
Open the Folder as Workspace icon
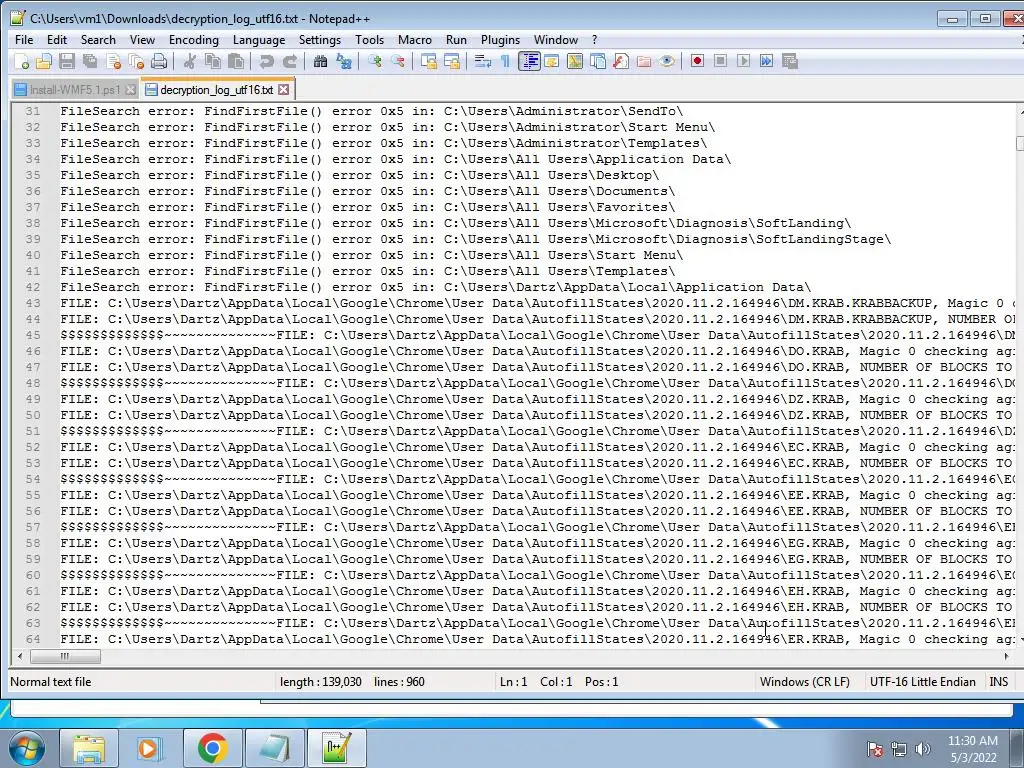644,61
